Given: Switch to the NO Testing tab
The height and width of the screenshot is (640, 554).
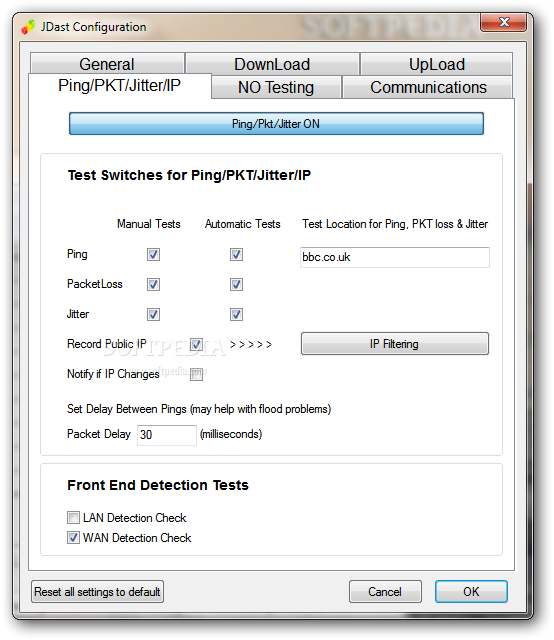Looking at the screenshot, I should point(276,87).
